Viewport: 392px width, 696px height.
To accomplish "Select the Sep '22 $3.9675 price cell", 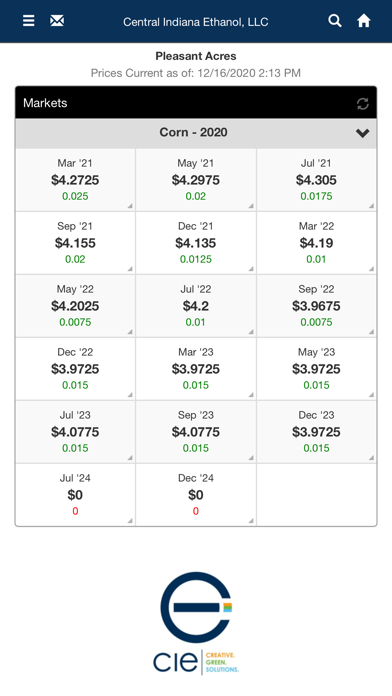I will (x=316, y=306).
